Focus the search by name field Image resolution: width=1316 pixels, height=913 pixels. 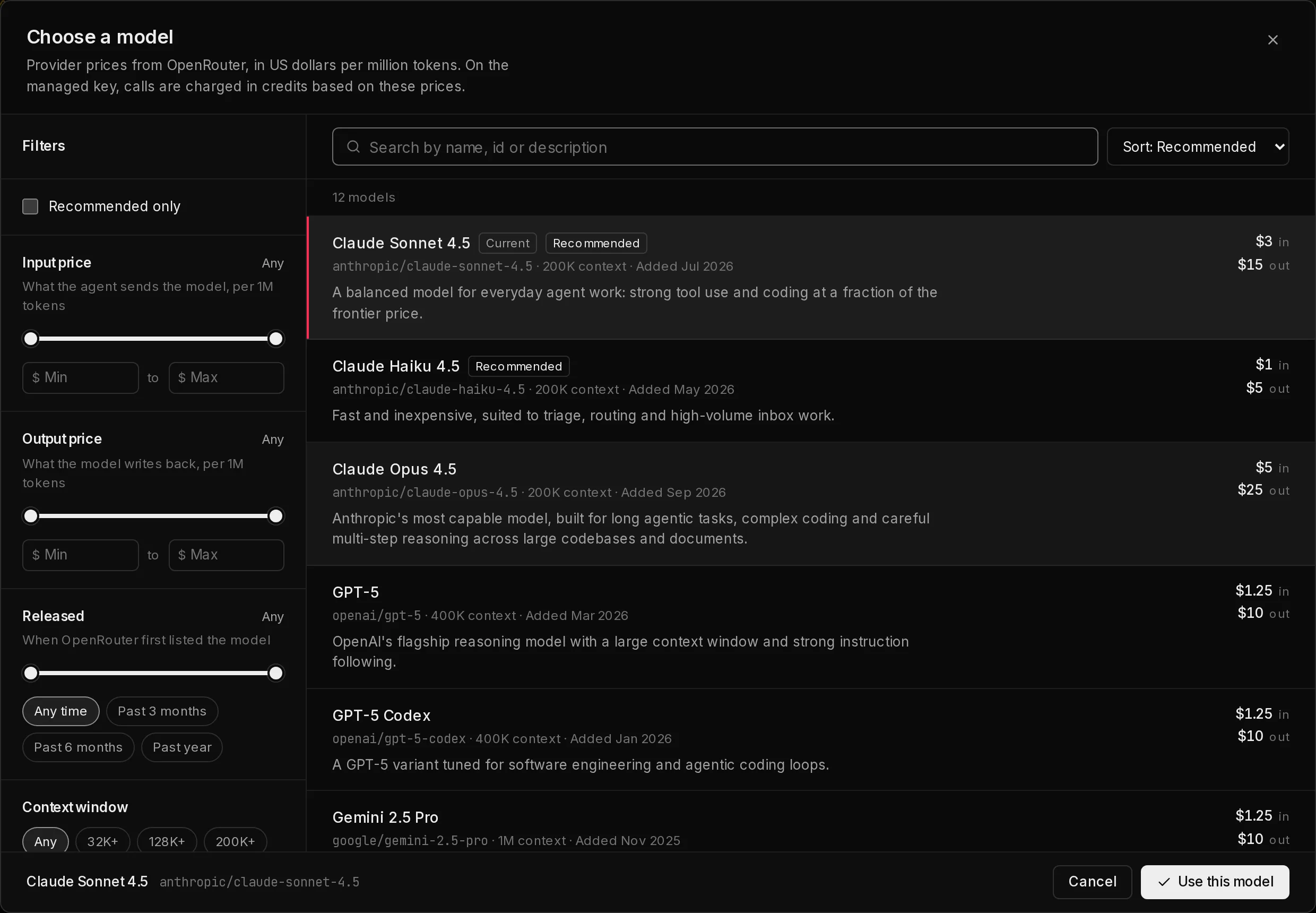pyautogui.click(x=715, y=147)
